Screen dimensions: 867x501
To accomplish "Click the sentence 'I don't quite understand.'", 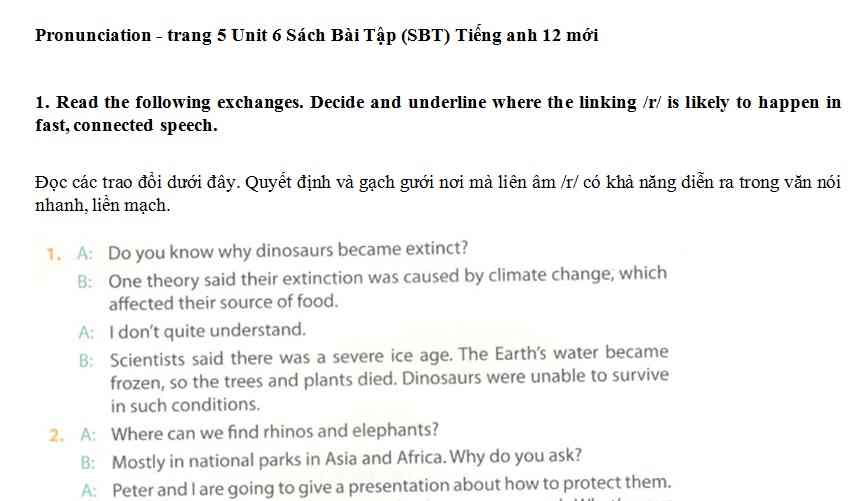I will tap(207, 331).
